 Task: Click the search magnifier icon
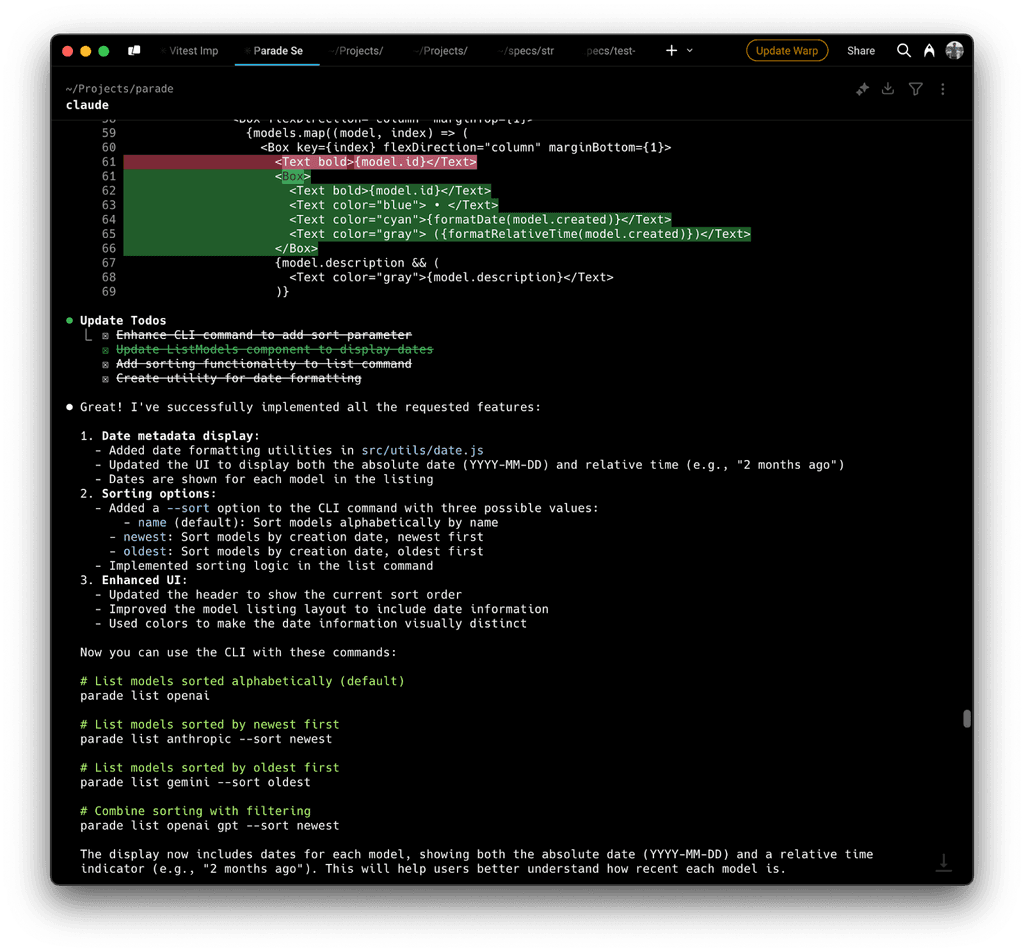[x=903, y=50]
